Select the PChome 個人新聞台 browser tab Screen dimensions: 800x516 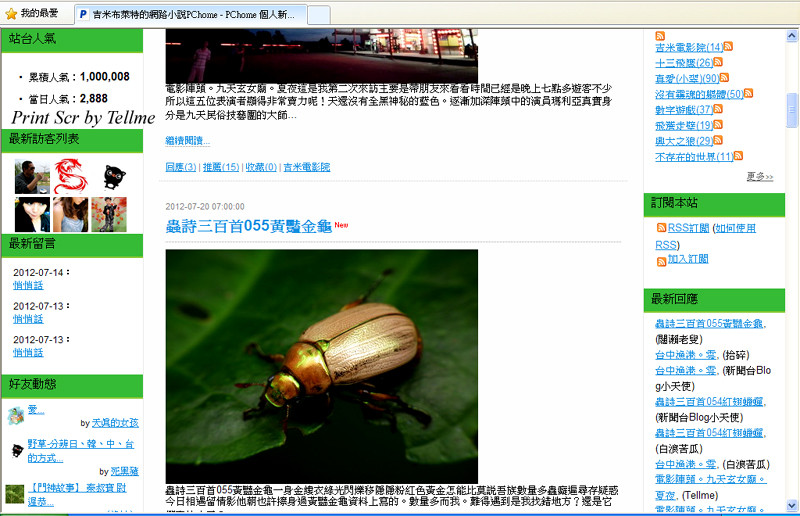coord(191,14)
